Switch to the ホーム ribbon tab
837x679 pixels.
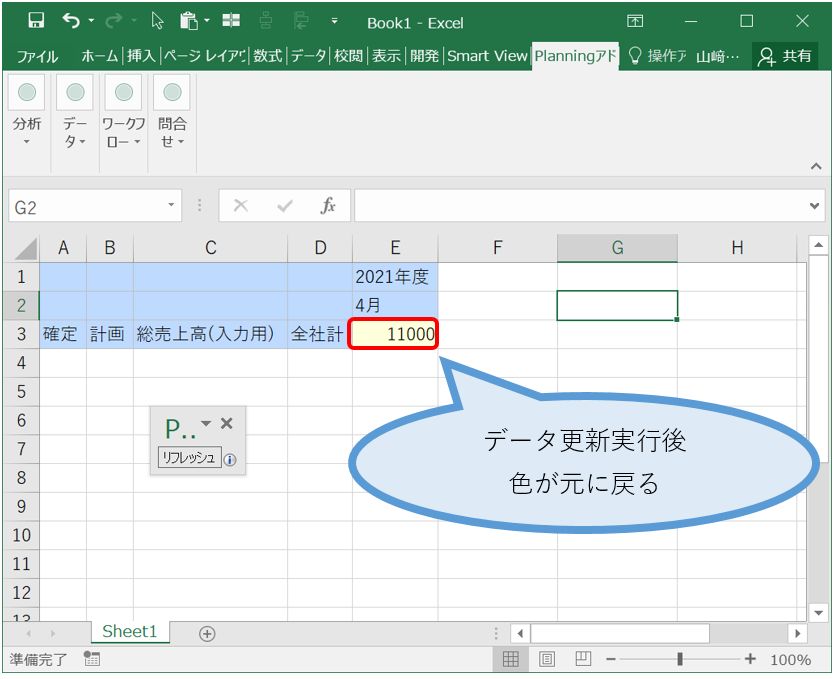[99, 56]
